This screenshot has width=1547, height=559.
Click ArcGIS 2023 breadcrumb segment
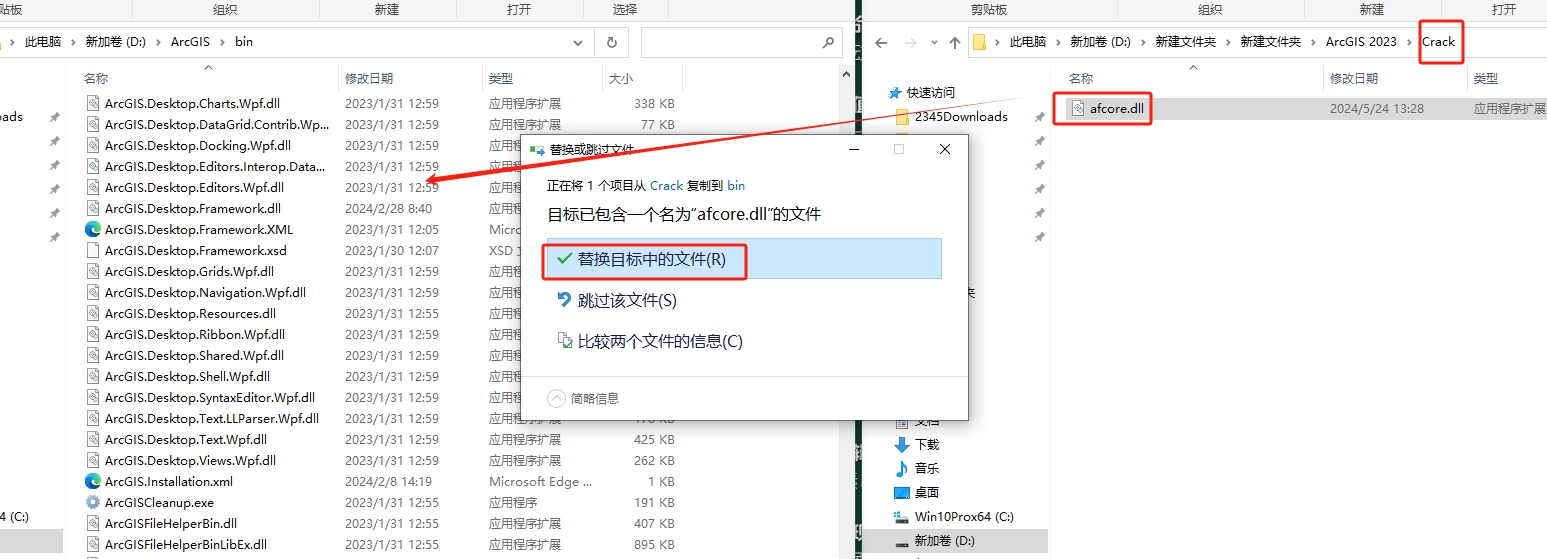pos(1360,42)
